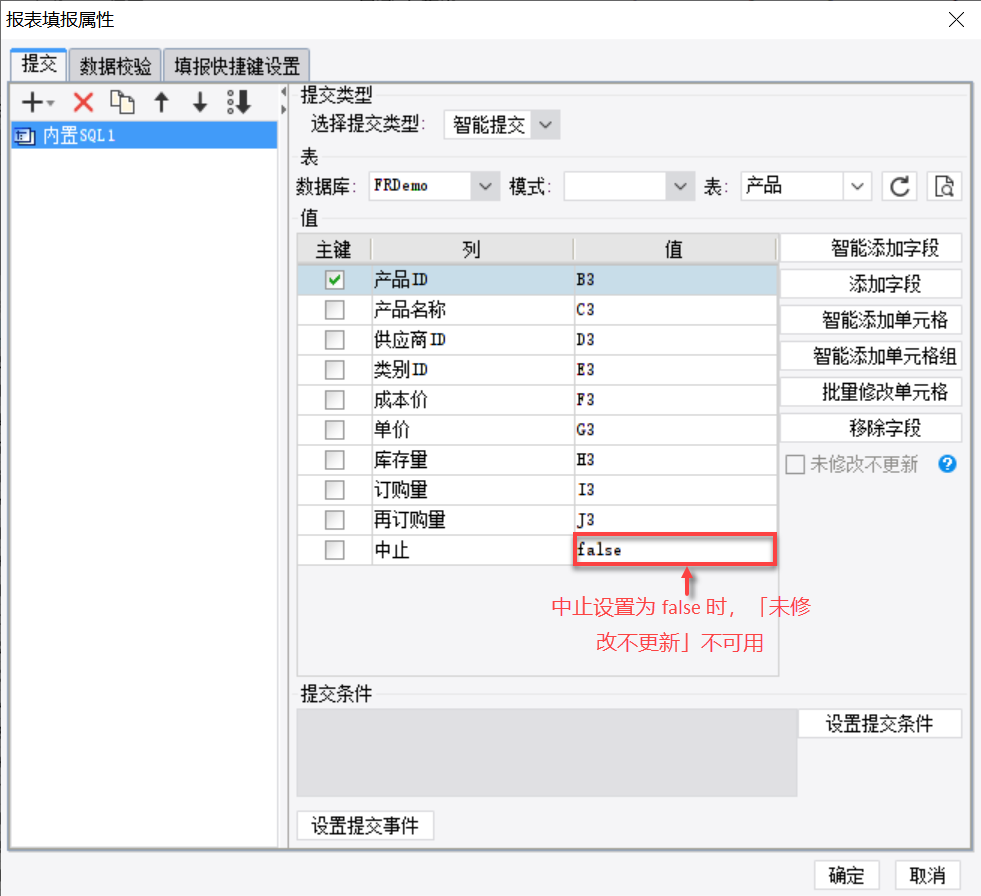Click the 添加字段 button
This screenshot has height=896, width=981.
(x=871, y=284)
